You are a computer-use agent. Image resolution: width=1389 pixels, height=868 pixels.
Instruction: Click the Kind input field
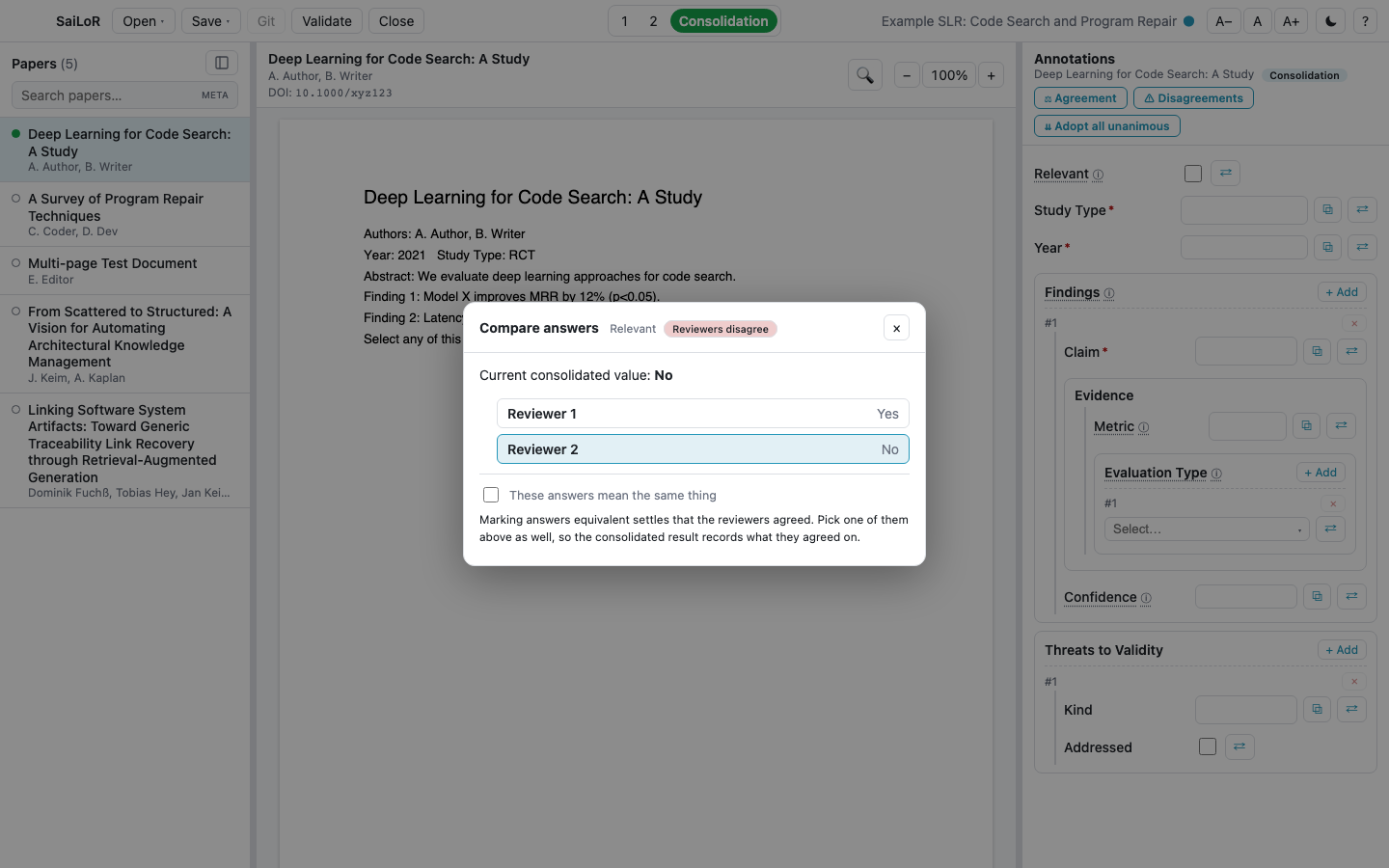pos(1246,709)
